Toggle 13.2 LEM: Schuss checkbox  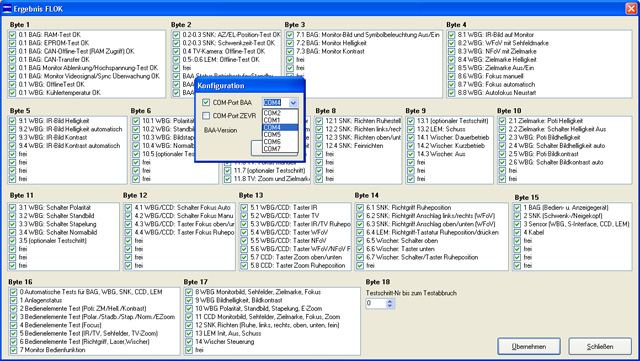(x=411, y=129)
